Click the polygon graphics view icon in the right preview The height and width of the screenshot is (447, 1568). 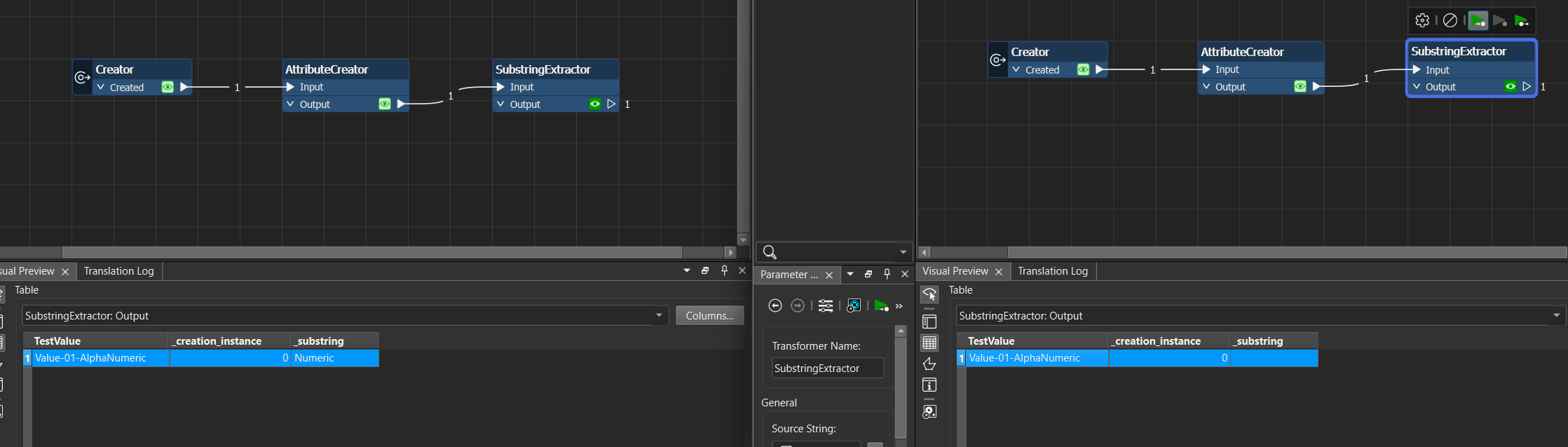[929, 364]
